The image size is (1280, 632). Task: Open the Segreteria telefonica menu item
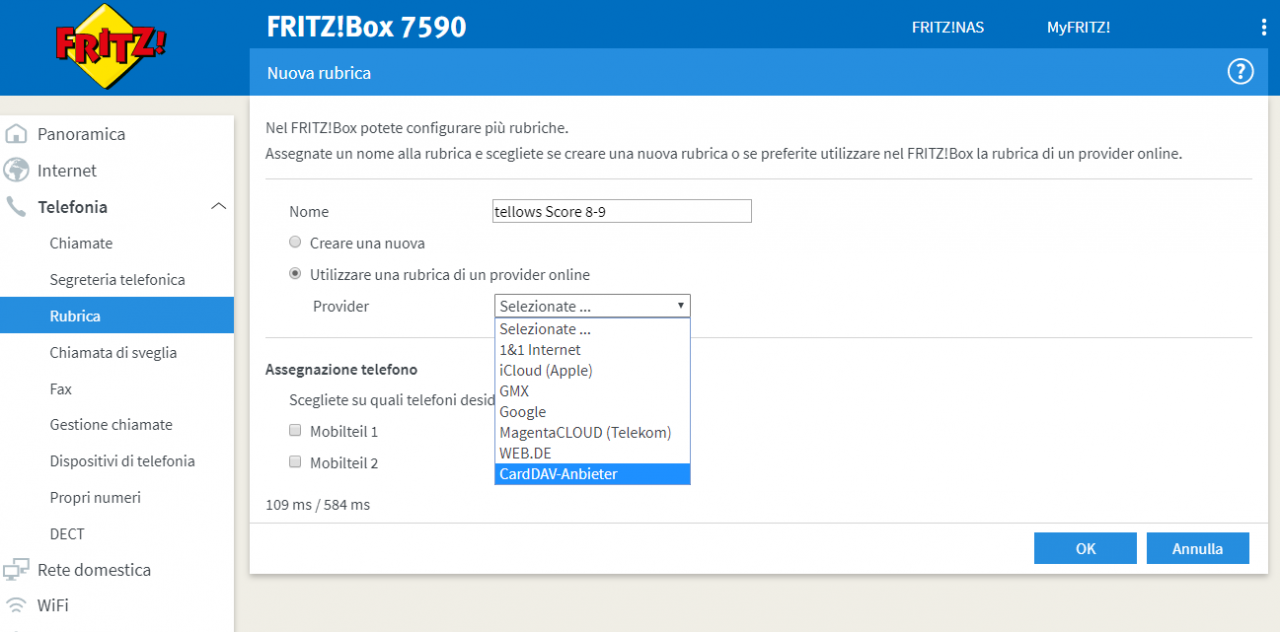click(x=117, y=280)
